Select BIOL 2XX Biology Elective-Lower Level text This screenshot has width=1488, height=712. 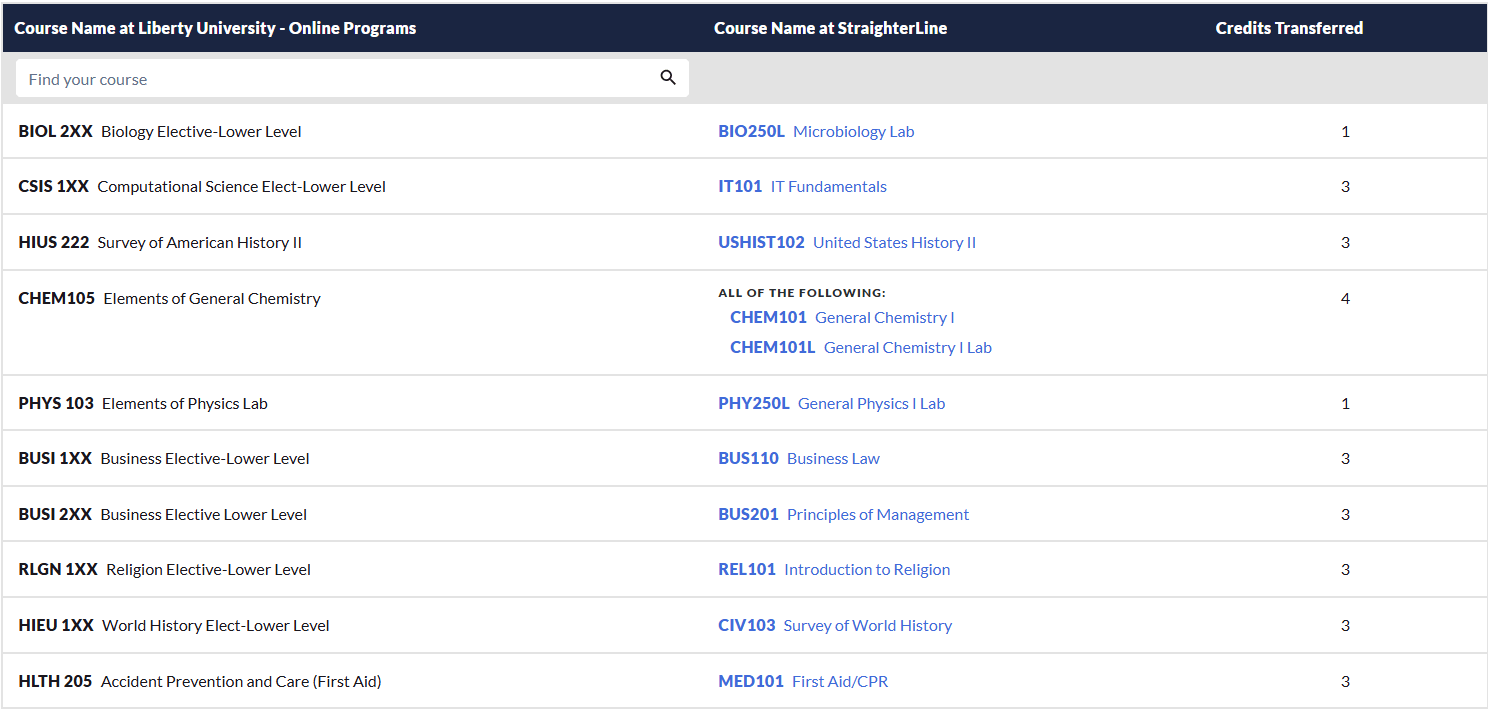(x=160, y=131)
